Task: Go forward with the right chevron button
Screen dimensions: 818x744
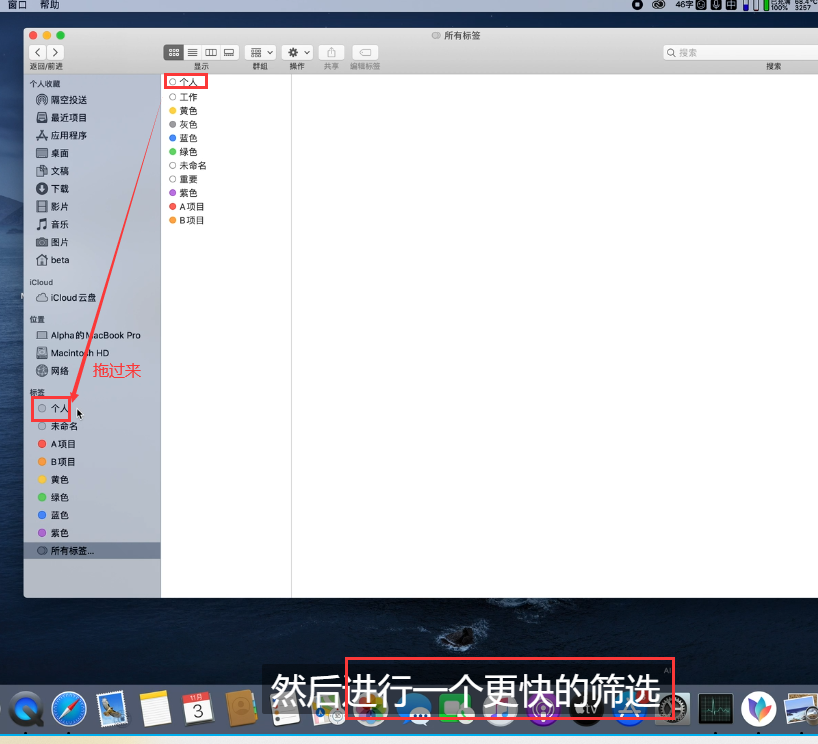Action: (55, 52)
